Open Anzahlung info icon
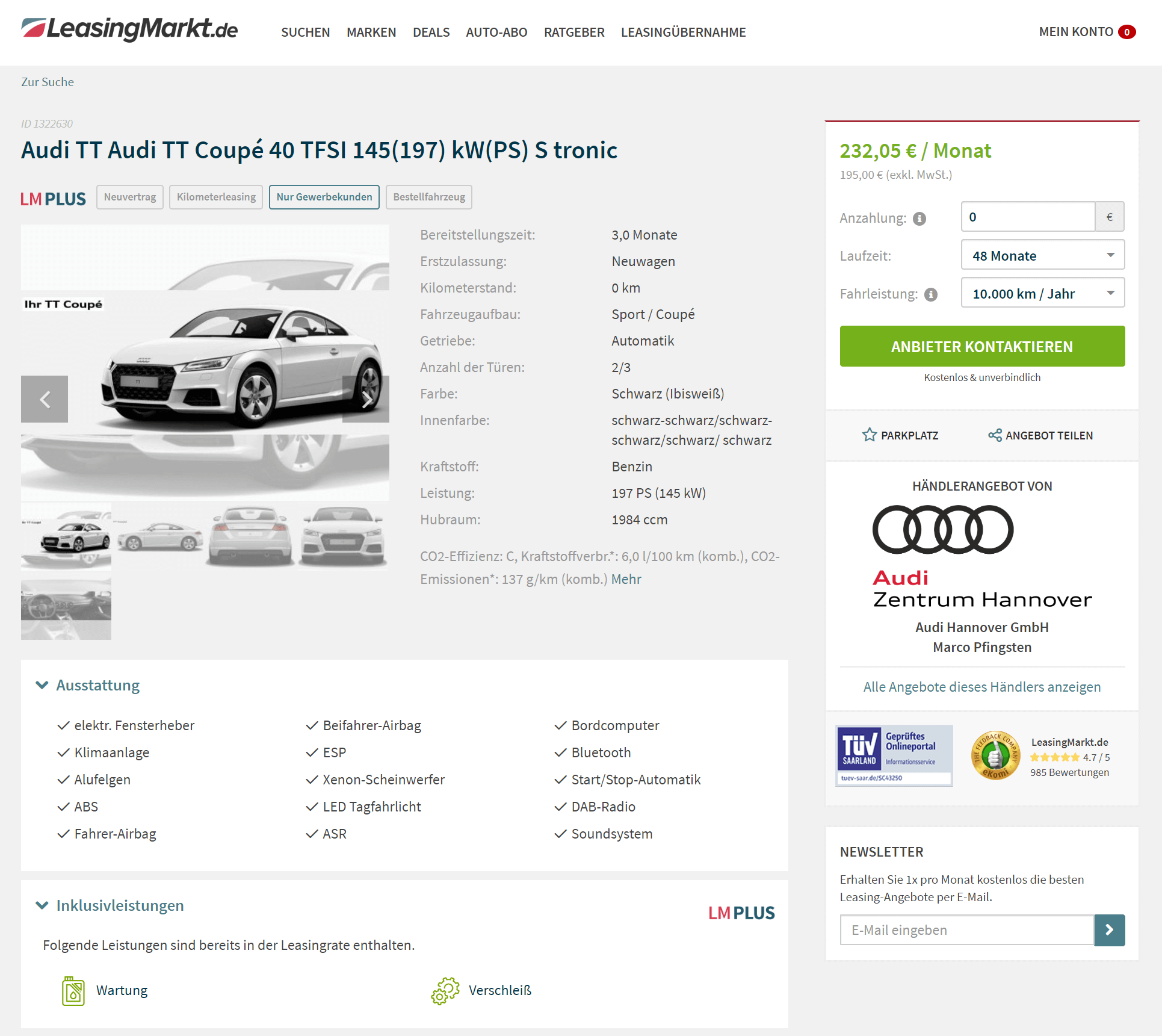 point(919,219)
